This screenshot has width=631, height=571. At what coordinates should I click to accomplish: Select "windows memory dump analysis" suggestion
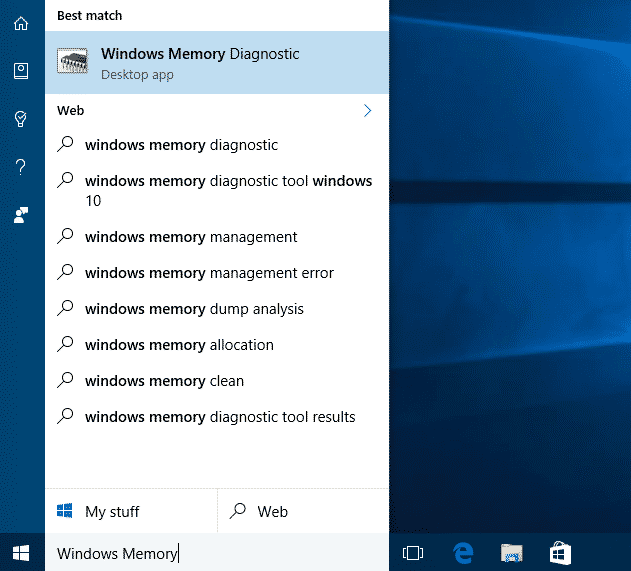coord(217,309)
